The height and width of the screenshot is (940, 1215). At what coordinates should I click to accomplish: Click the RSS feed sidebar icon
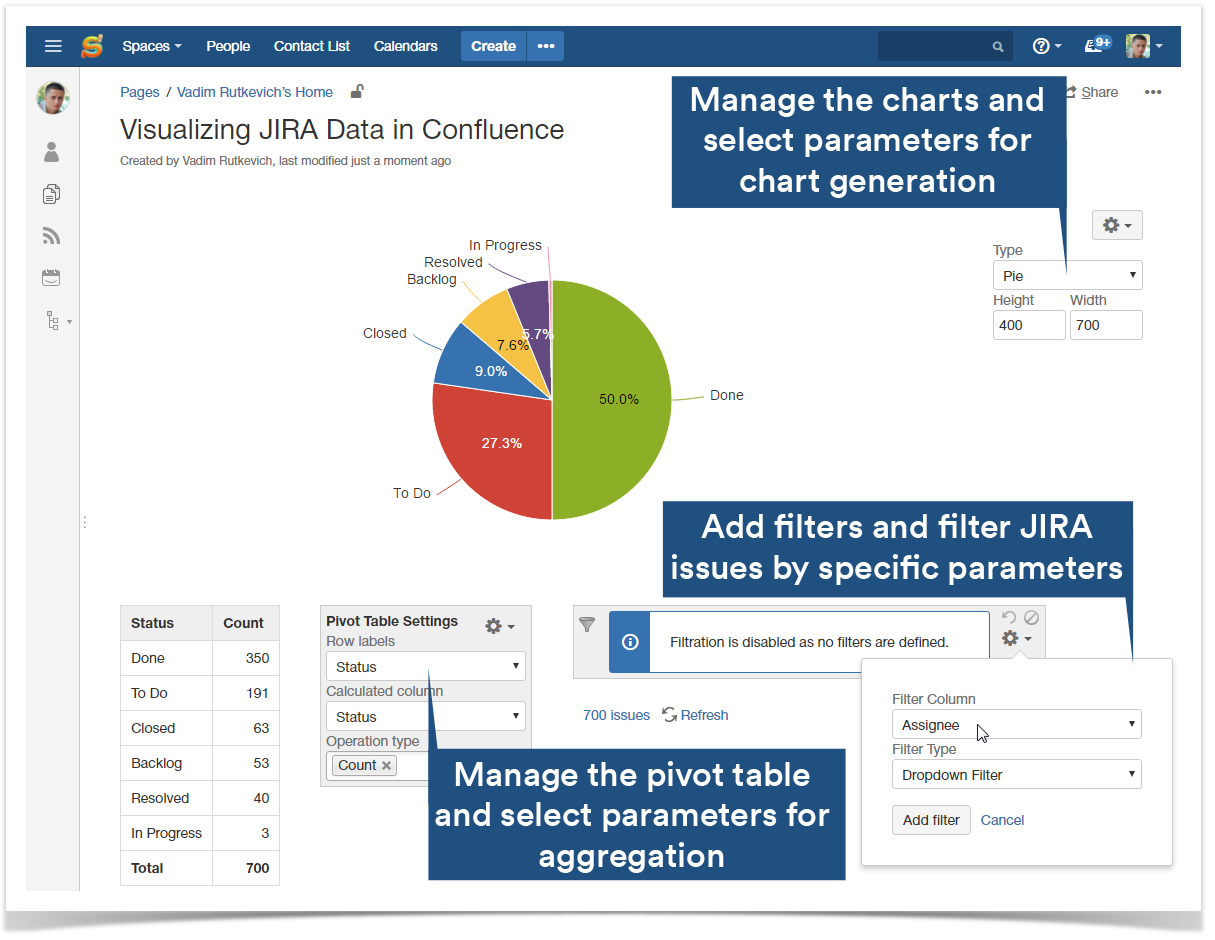pyautogui.click(x=51, y=236)
